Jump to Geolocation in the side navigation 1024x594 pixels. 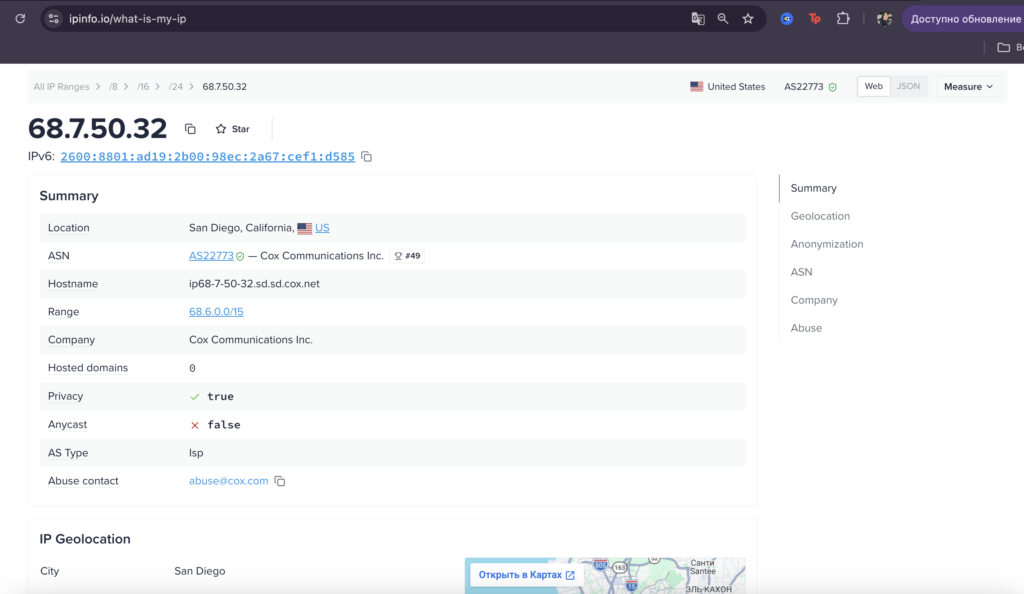(820, 216)
